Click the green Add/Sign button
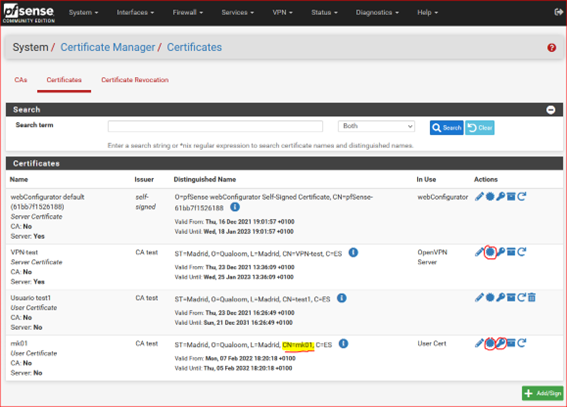 [x=542, y=393]
